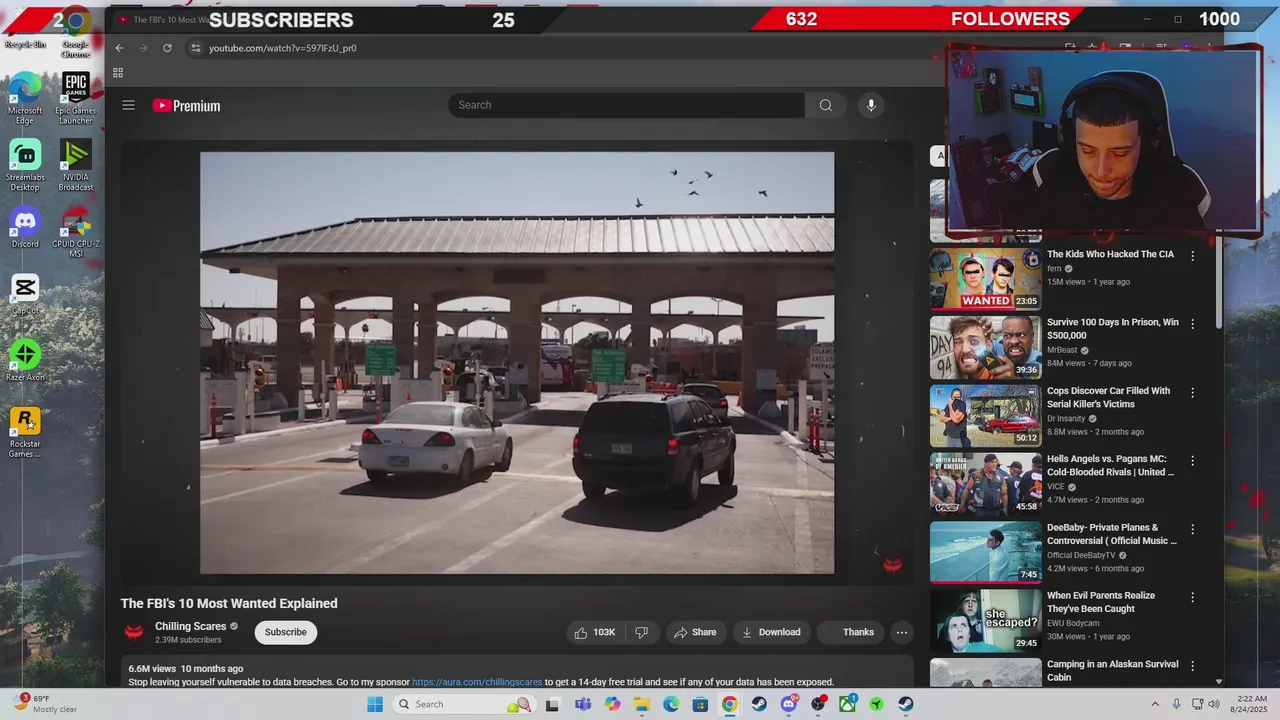Open the Windows Start menu

[x=375, y=704]
